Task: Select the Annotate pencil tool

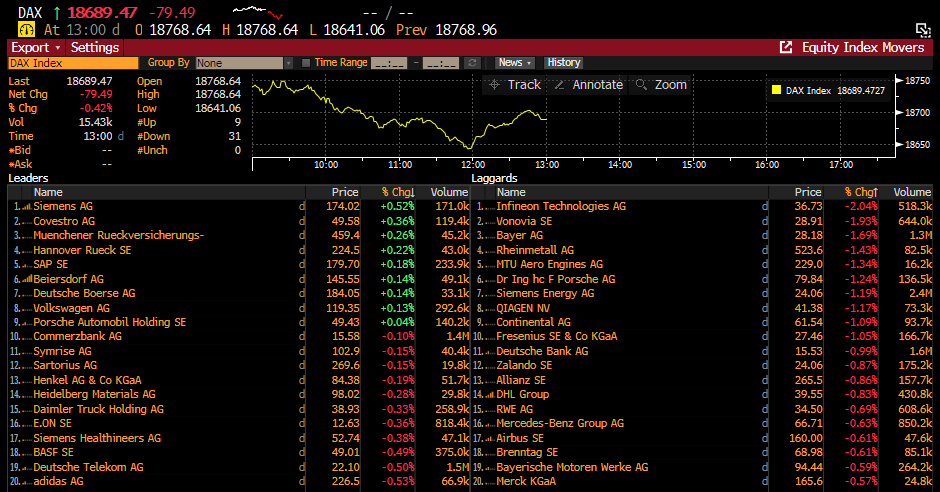Action: tap(588, 85)
